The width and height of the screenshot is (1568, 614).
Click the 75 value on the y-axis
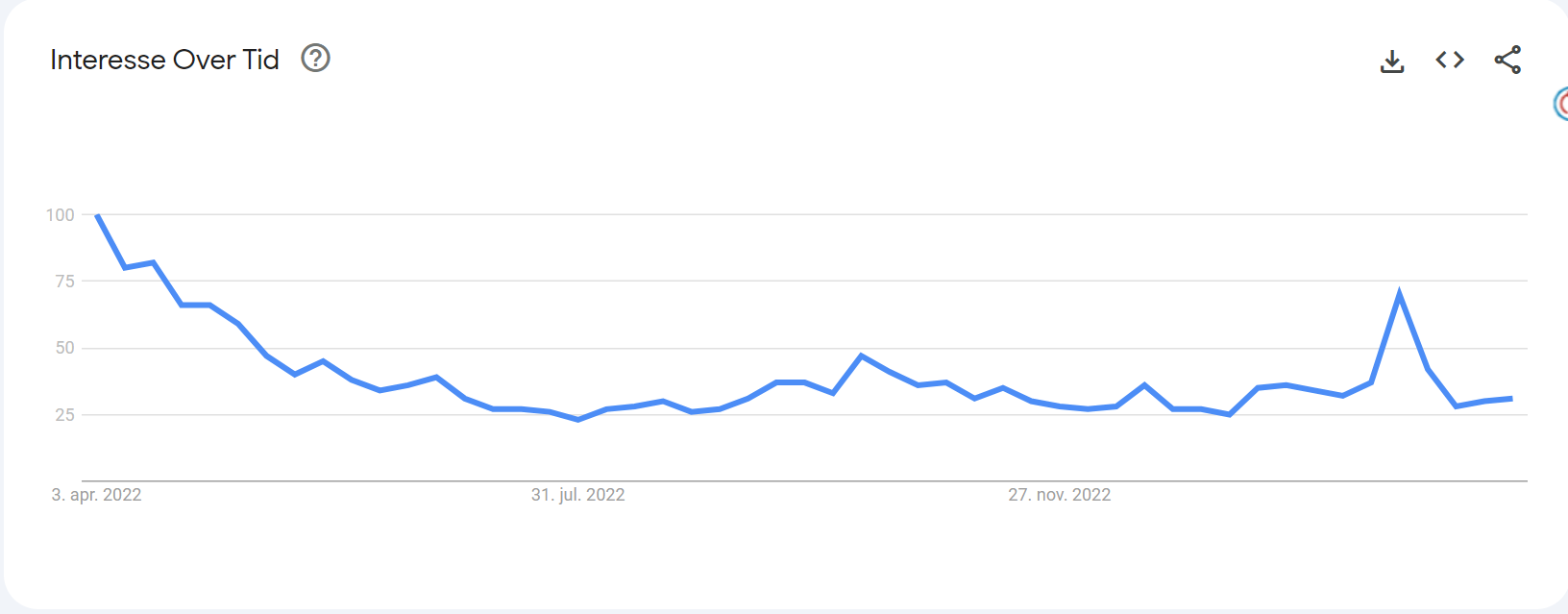[x=64, y=282]
